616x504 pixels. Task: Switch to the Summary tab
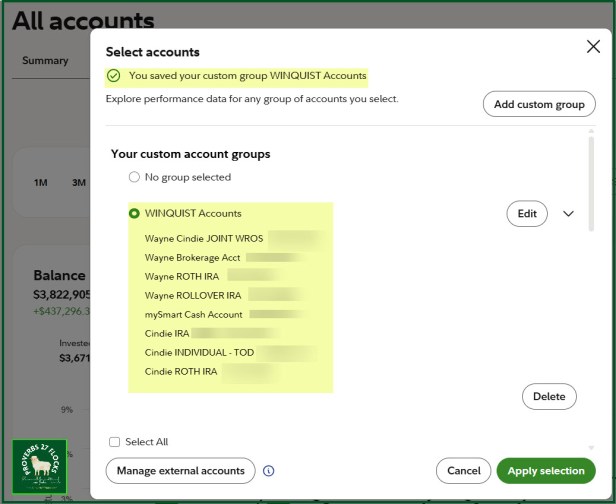click(x=45, y=60)
